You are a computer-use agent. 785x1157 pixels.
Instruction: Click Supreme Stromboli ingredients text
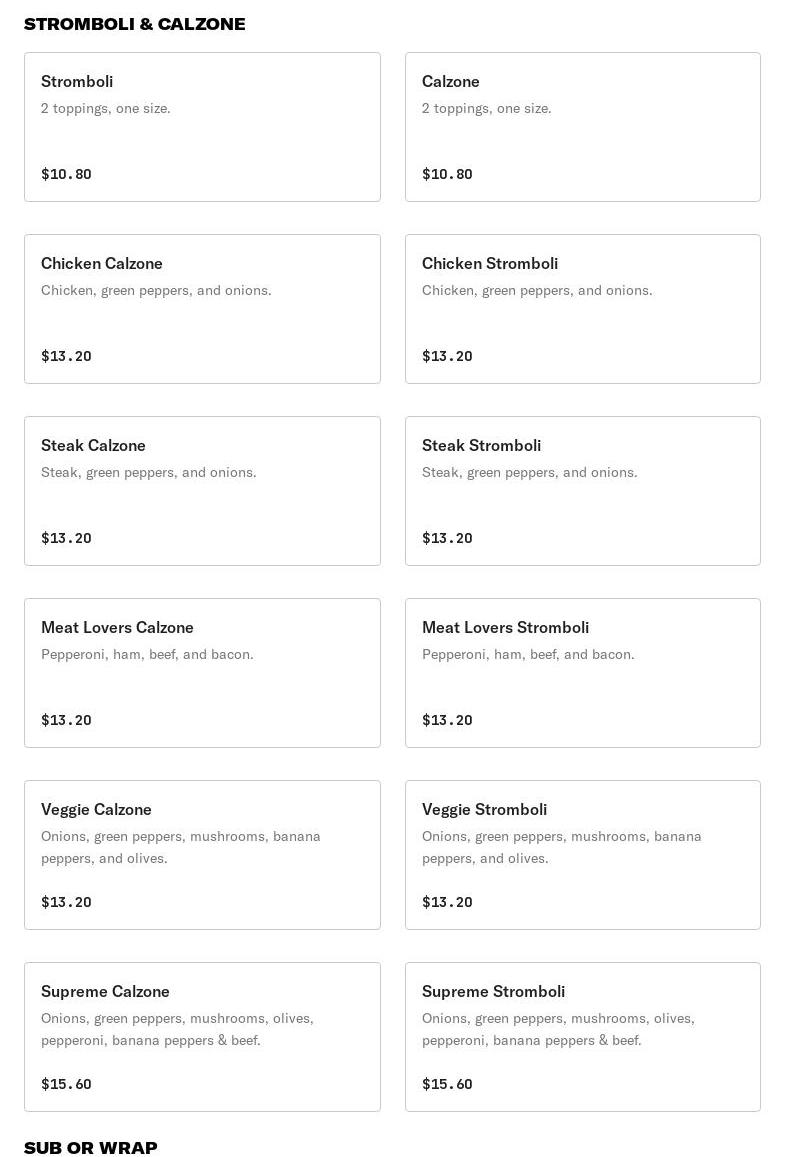(558, 1029)
